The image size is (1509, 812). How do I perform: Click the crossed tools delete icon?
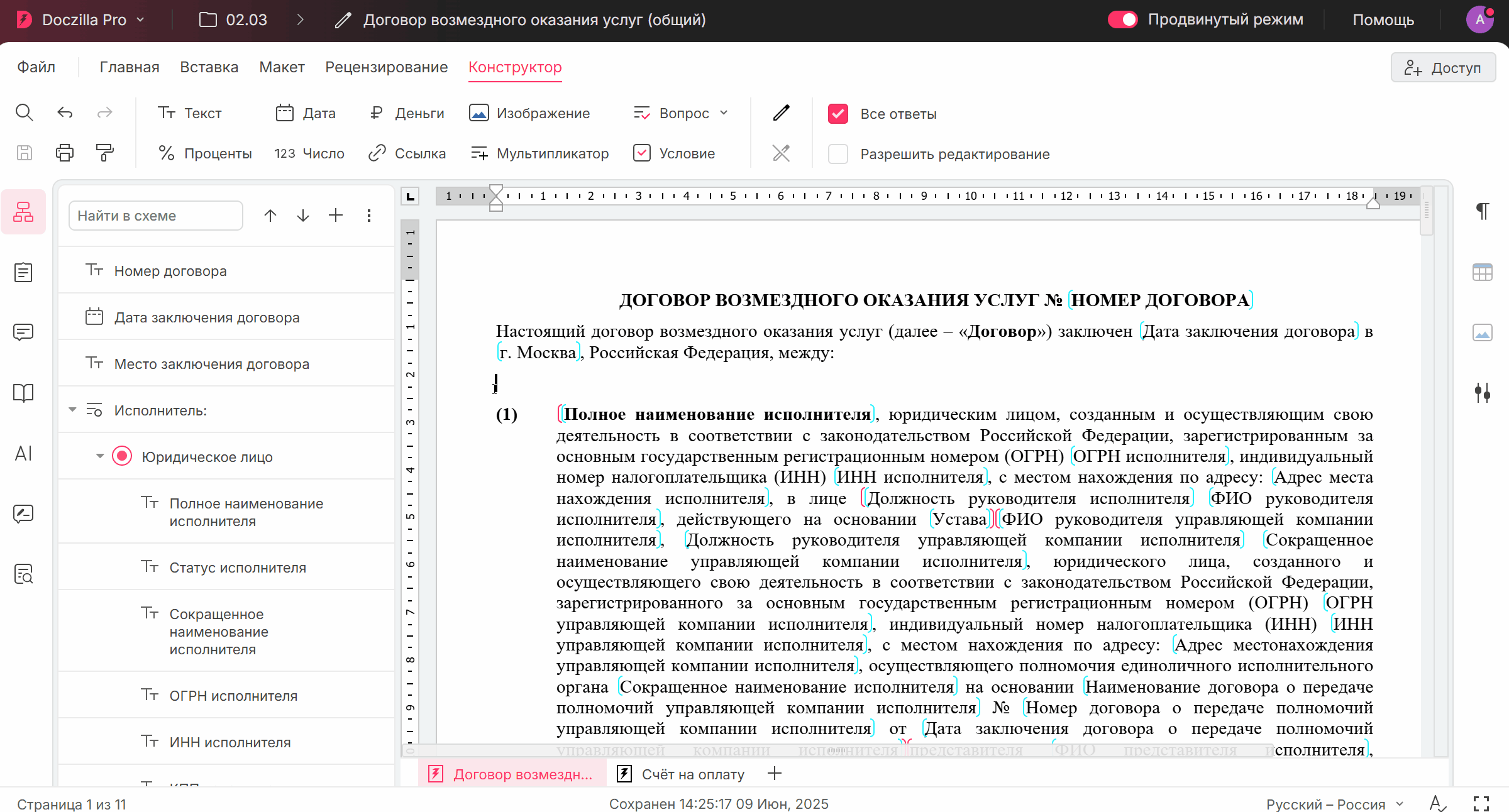(x=781, y=153)
